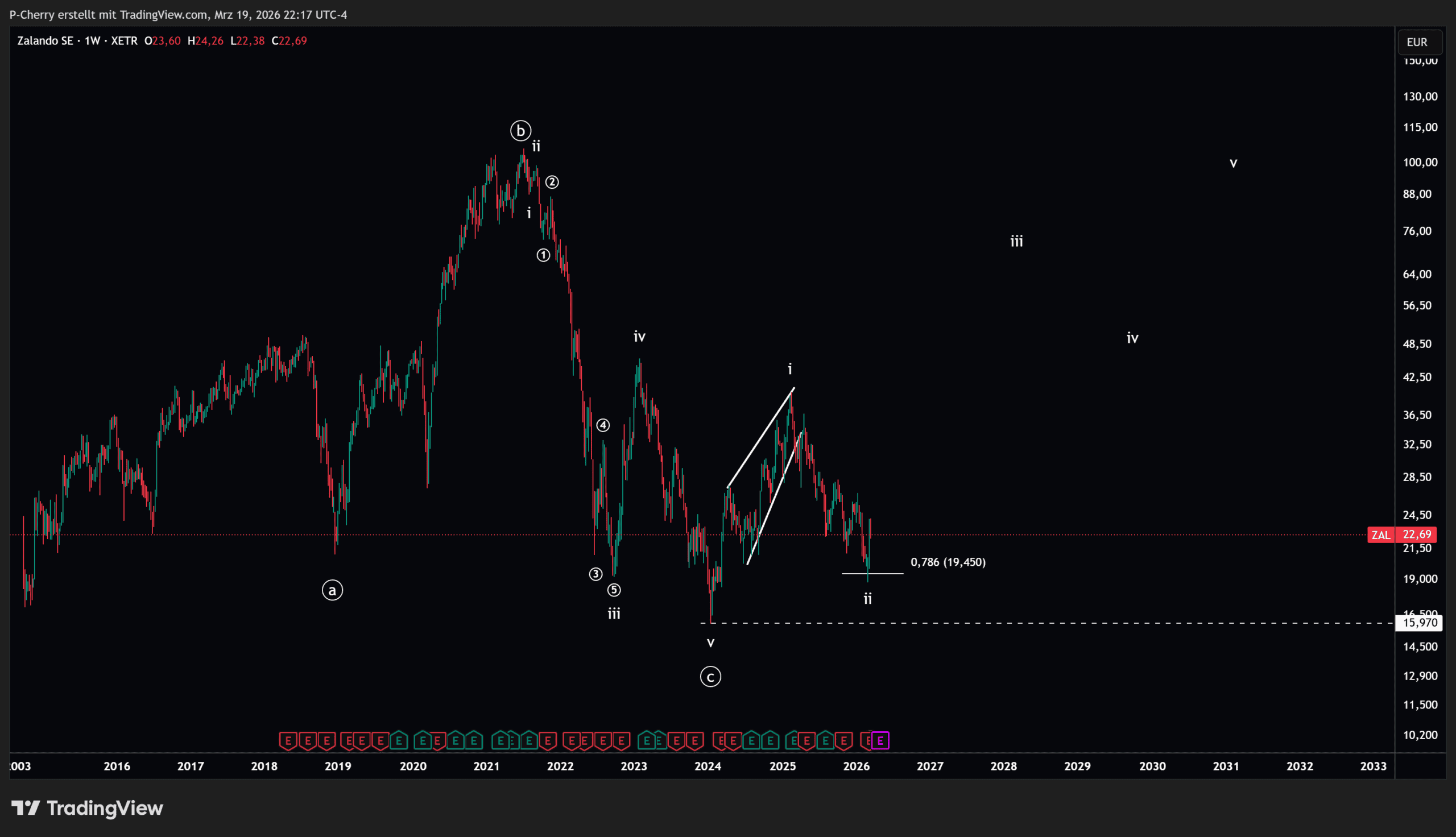
Task: Click the 15,970 price axis label
Action: [x=1419, y=623]
